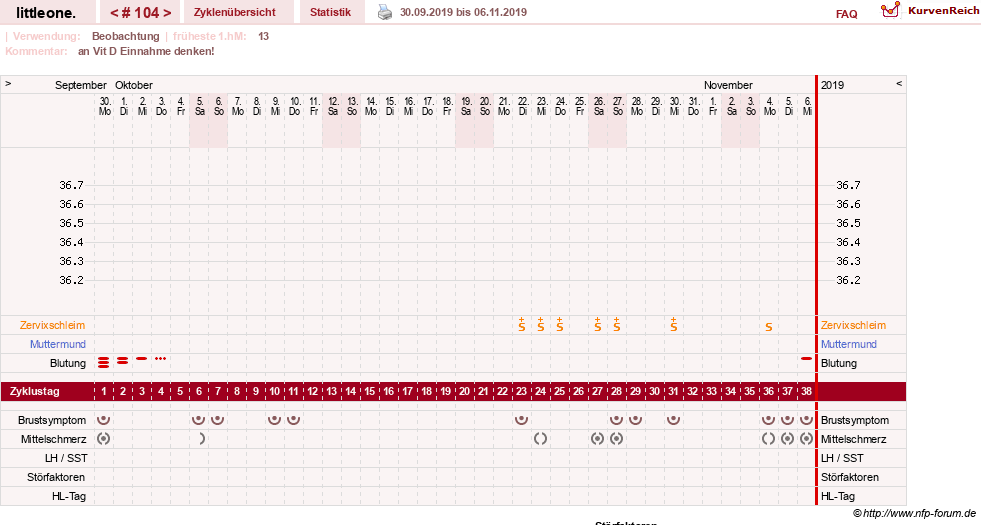Click the blue Muttermund label on the left
The width and height of the screenshot is (981, 525).
click(x=58, y=344)
